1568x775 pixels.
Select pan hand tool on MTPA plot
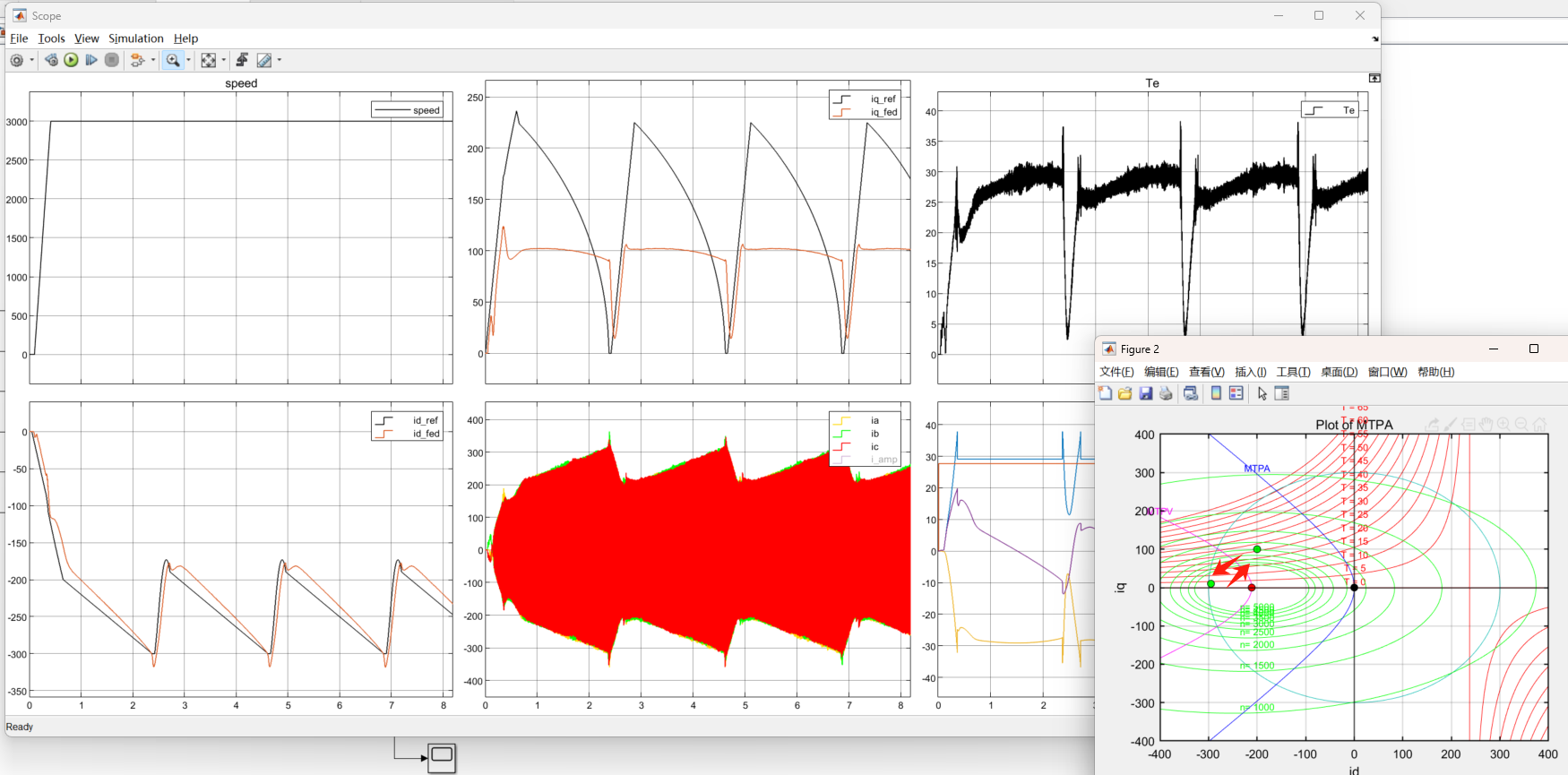(1486, 425)
